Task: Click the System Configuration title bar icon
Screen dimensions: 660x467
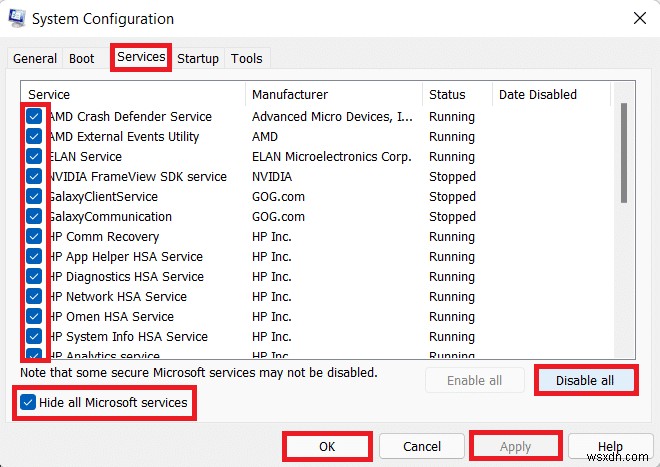Action: pos(18,19)
